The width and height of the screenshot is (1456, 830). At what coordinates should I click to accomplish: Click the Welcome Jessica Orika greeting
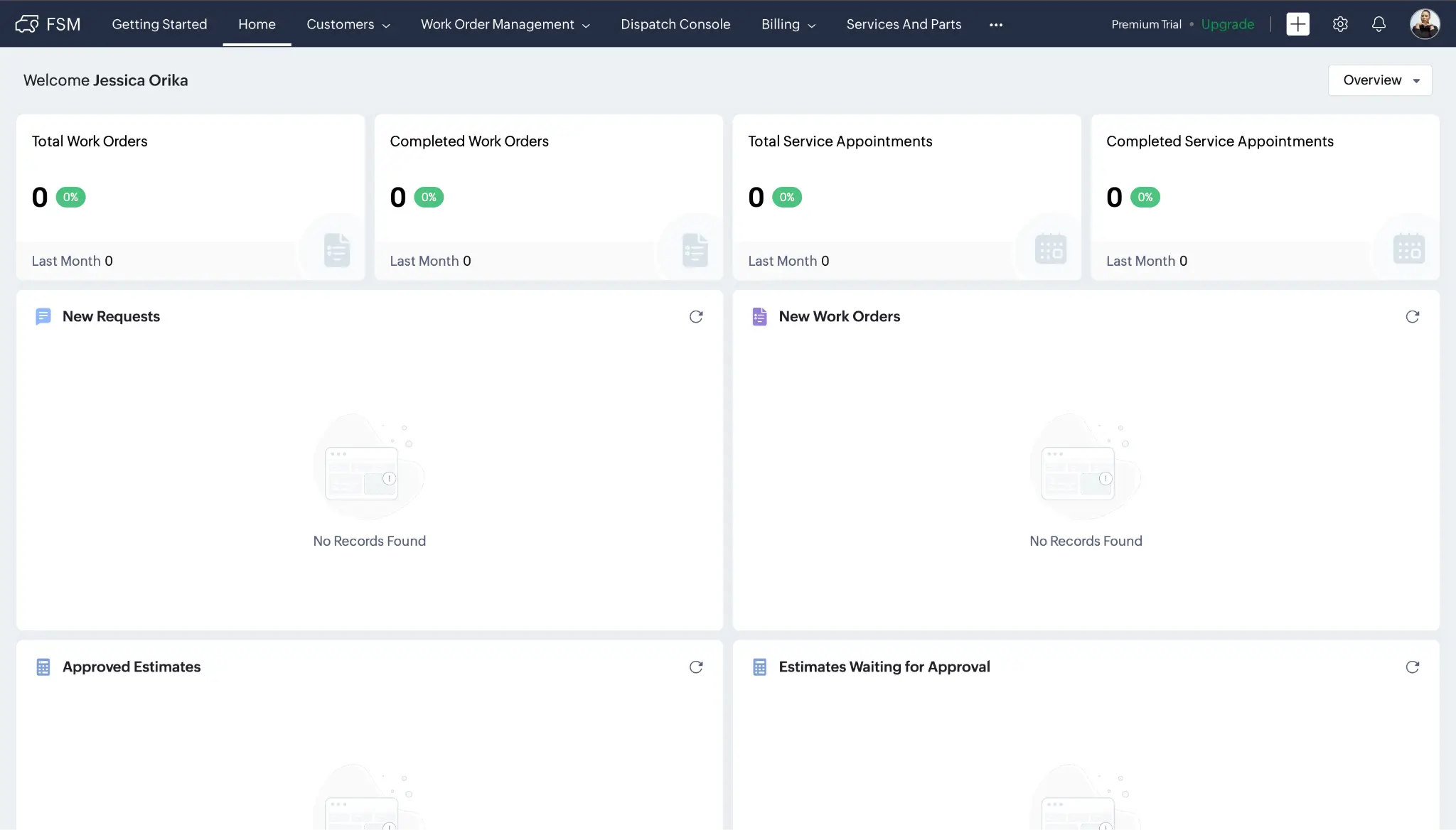pyautogui.click(x=106, y=80)
